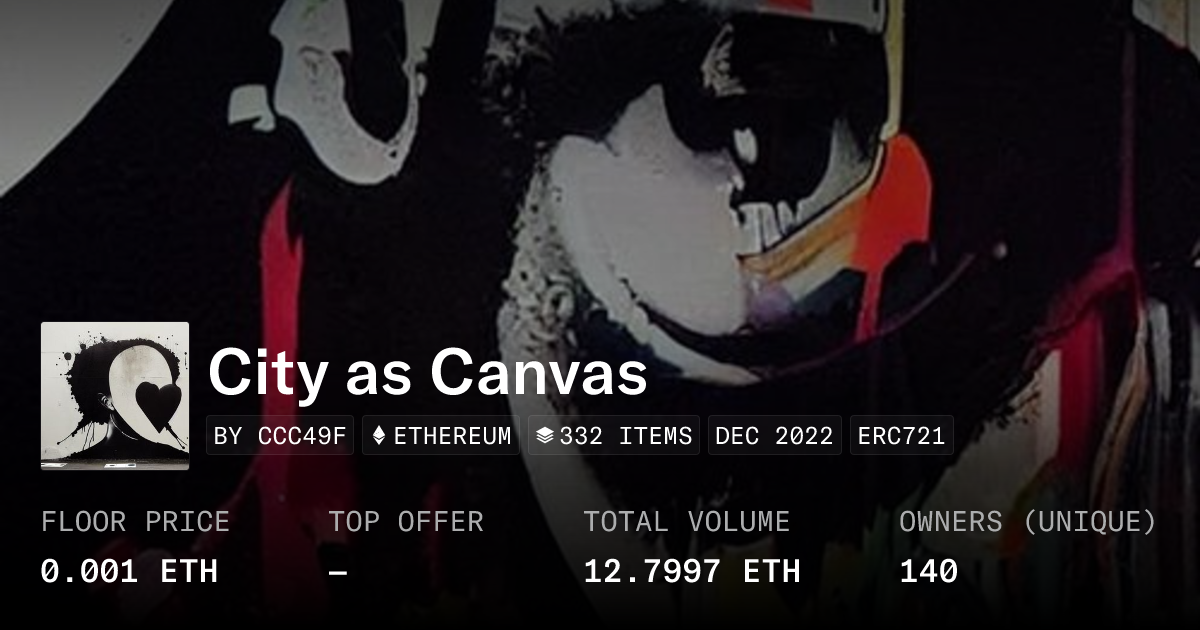Click the top offer dash value
This screenshot has width=1200, height=630.
coord(338,572)
